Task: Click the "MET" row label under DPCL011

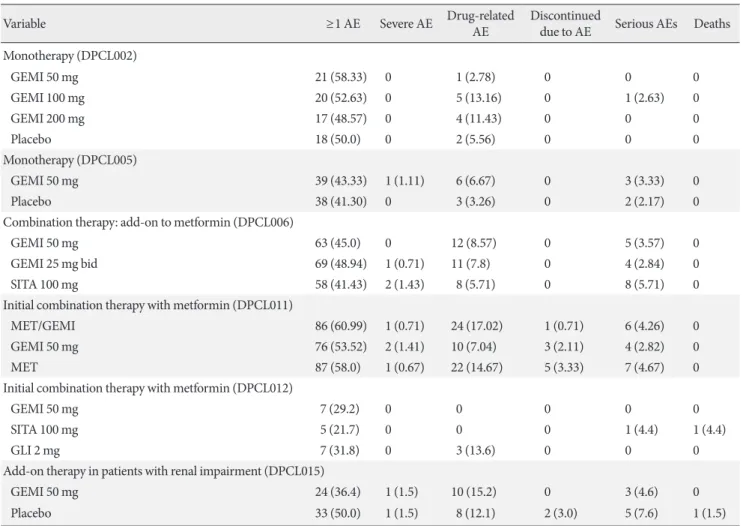Action: [x=24, y=367]
